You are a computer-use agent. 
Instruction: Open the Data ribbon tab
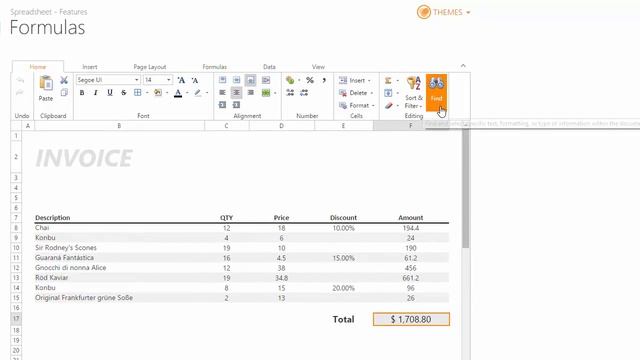269,67
